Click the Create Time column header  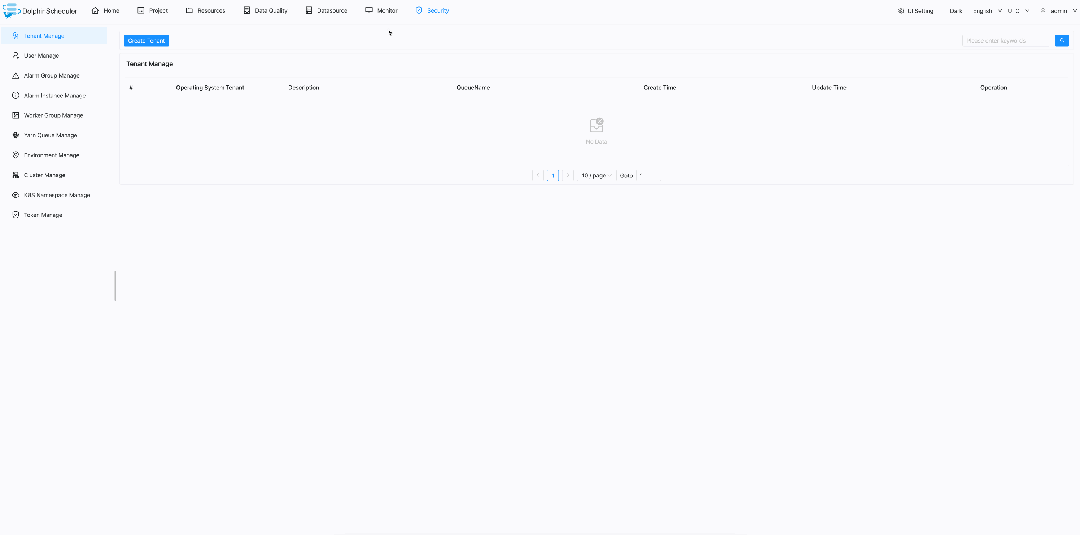click(x=660, y=88)
